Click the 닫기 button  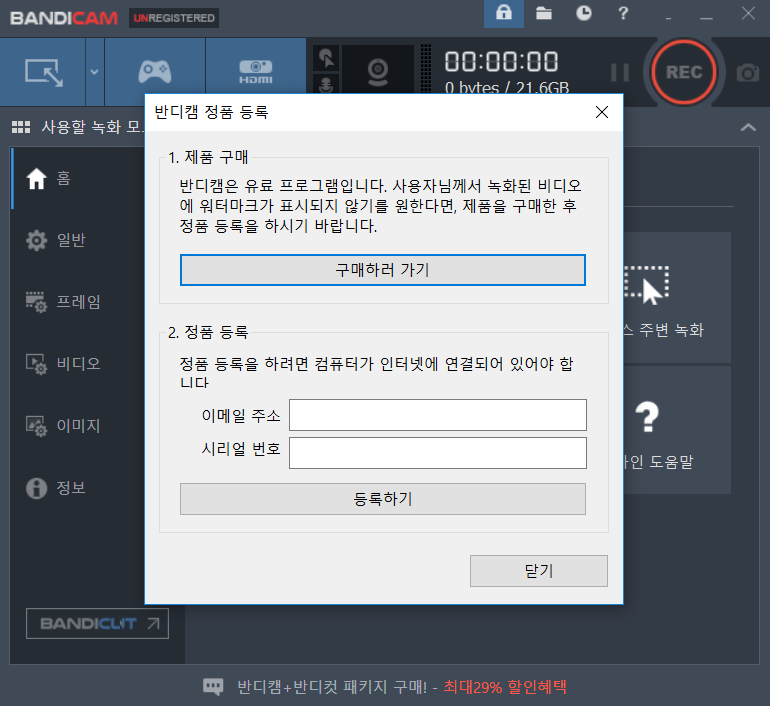pyautogui.click(x=539, y=571)
